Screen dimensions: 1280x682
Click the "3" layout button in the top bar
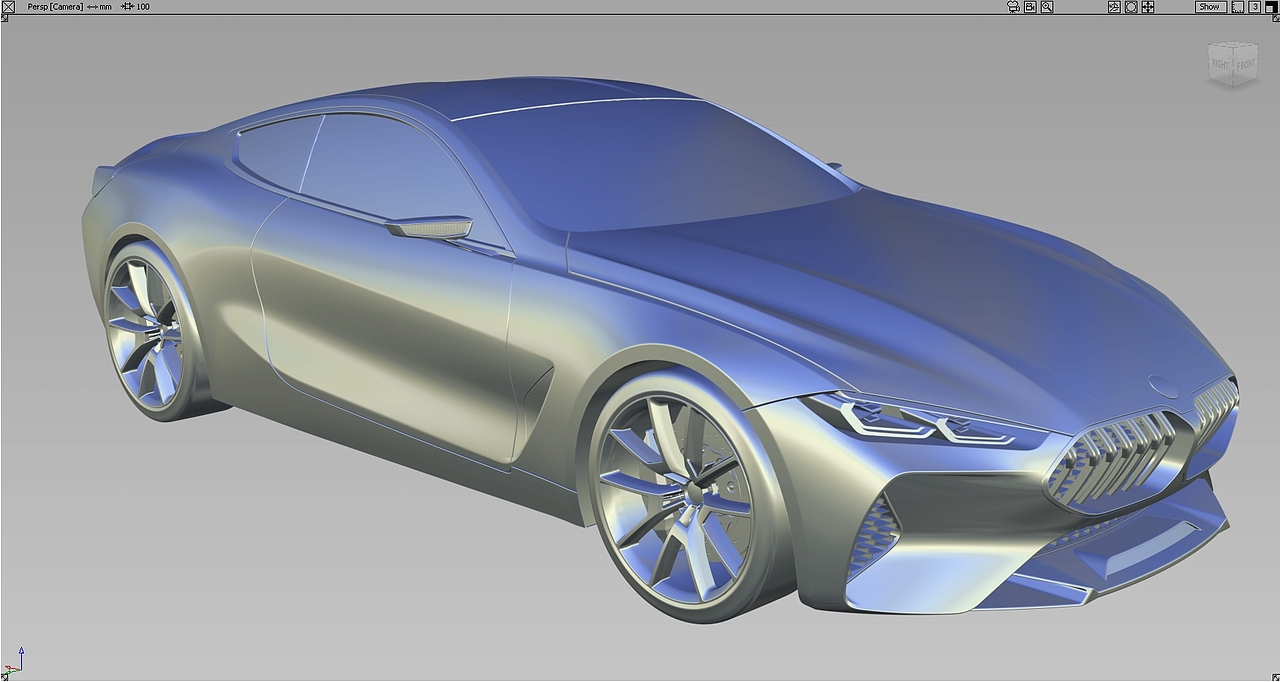click(1256, 6)
